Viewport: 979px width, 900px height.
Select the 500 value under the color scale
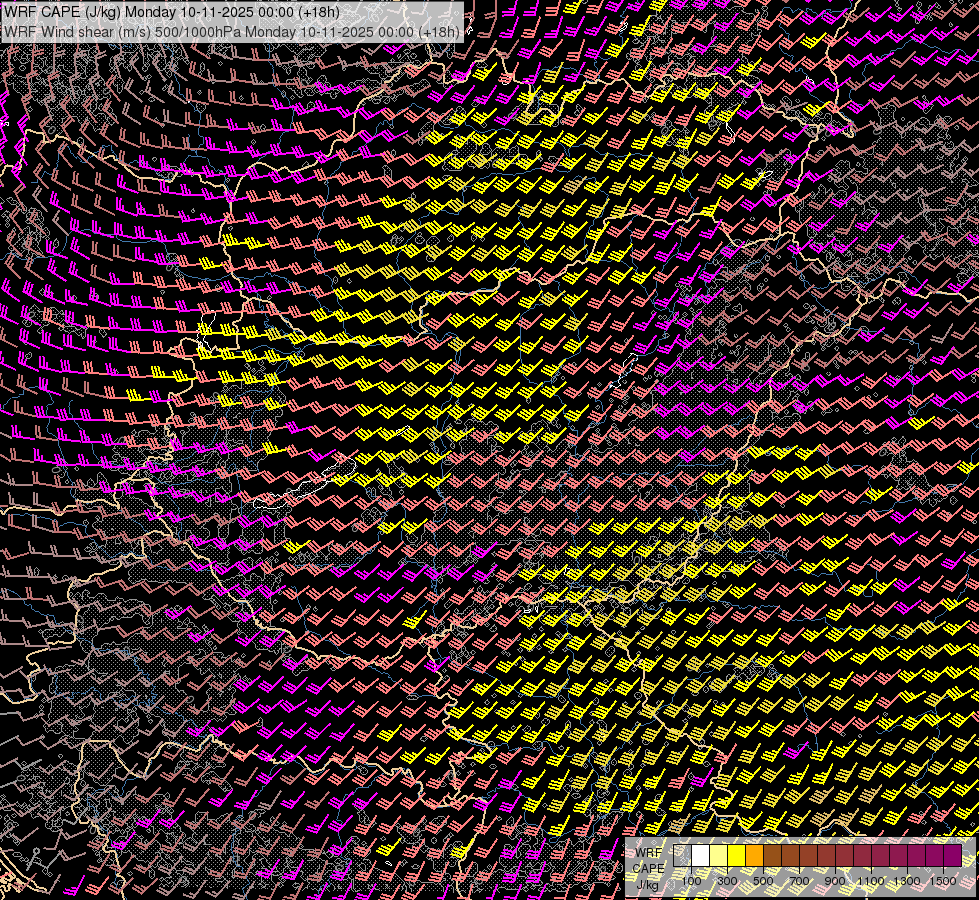click(763, 881)
